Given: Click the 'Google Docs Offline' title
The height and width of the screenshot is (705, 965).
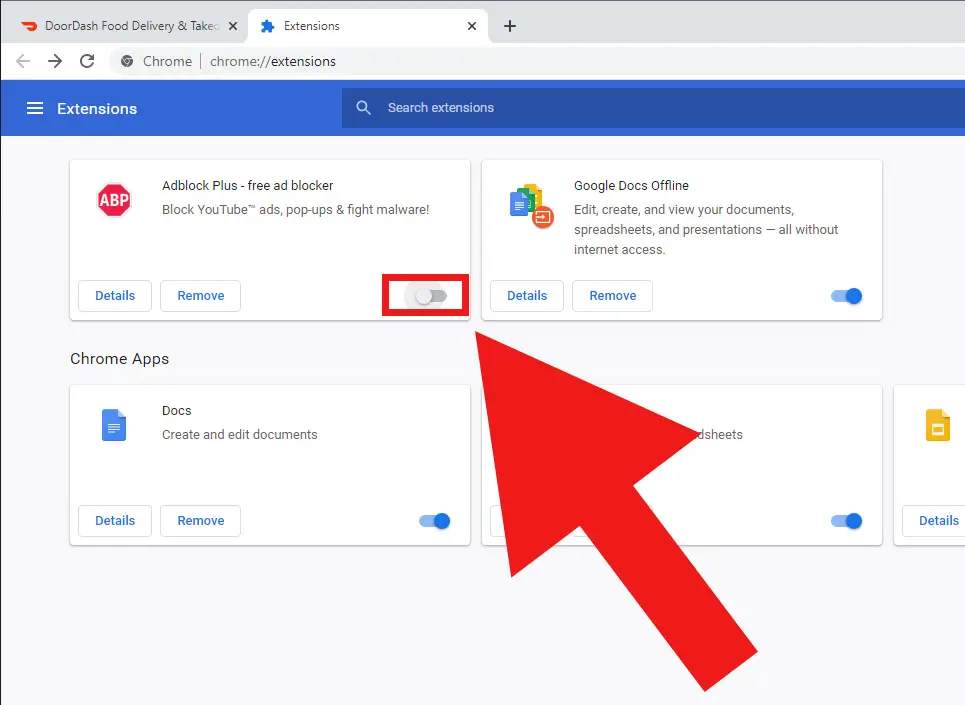Looking at the screenshot, I should point(631,185).
